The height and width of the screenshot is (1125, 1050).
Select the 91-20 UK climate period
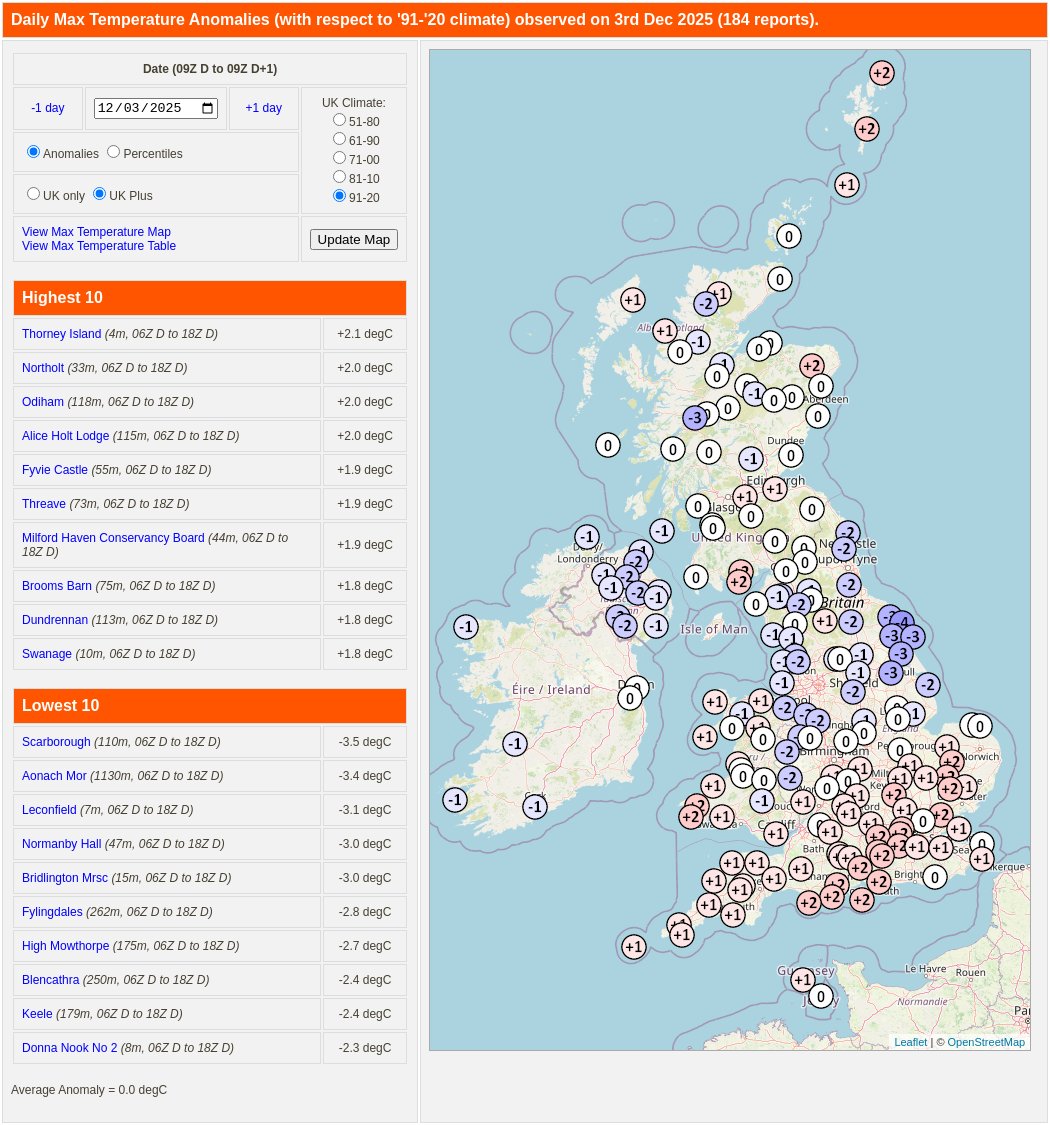pyautogui.click(x=339, y=195)
